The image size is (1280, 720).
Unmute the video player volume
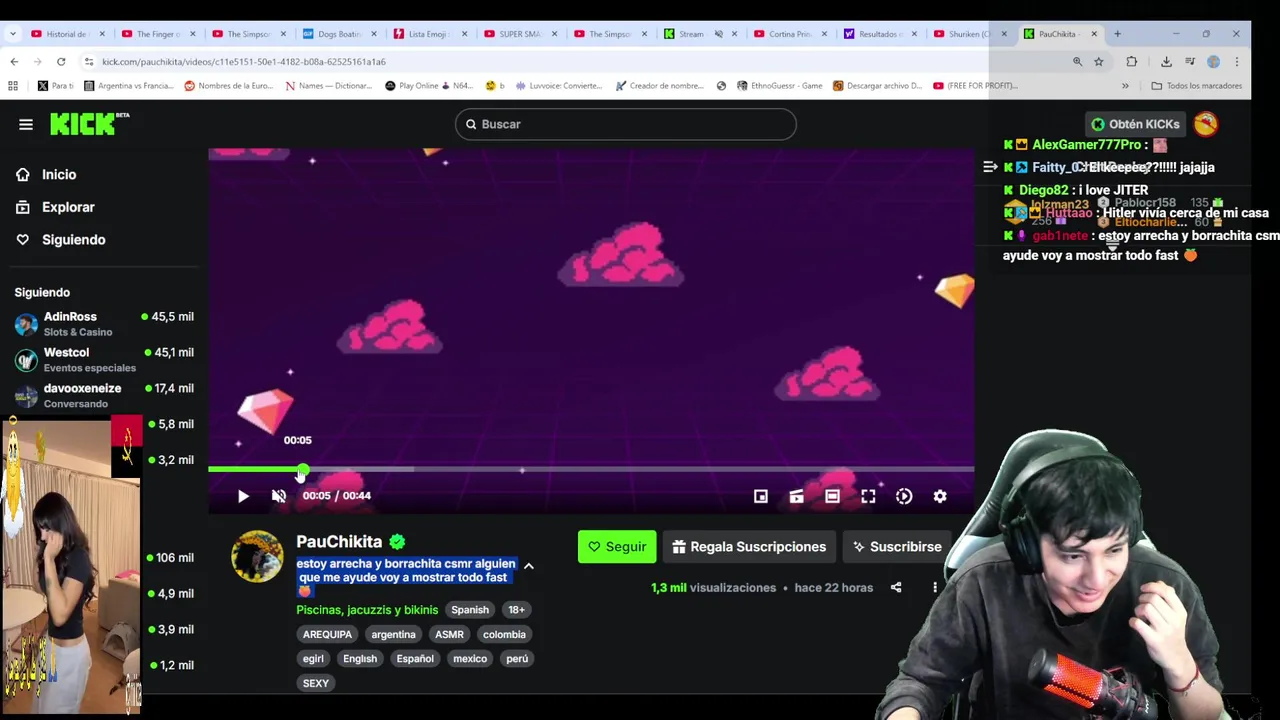[x=279, y=496]
